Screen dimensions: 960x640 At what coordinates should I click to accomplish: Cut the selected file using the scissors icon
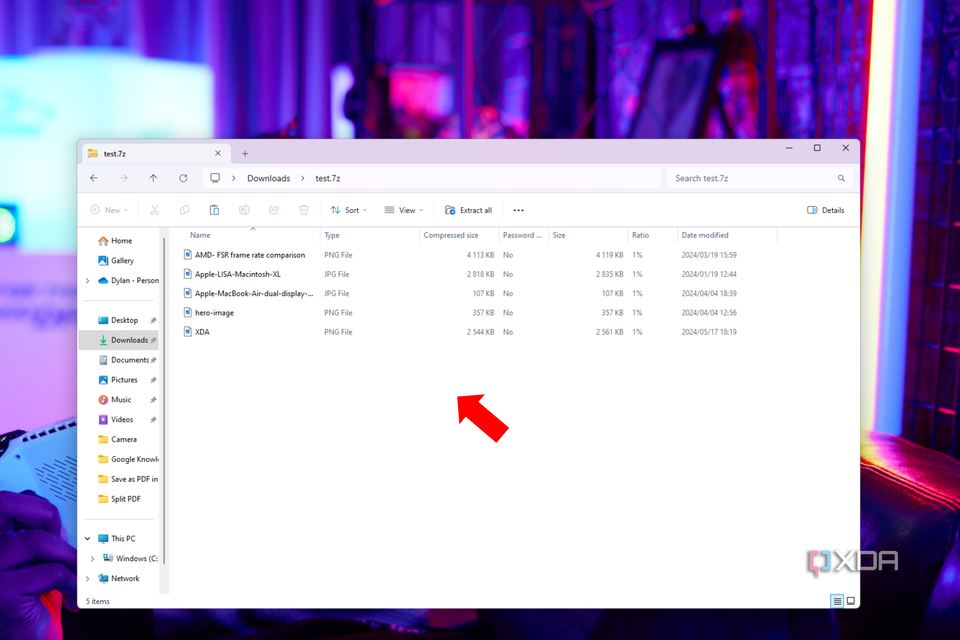click(x=155, y=210)
